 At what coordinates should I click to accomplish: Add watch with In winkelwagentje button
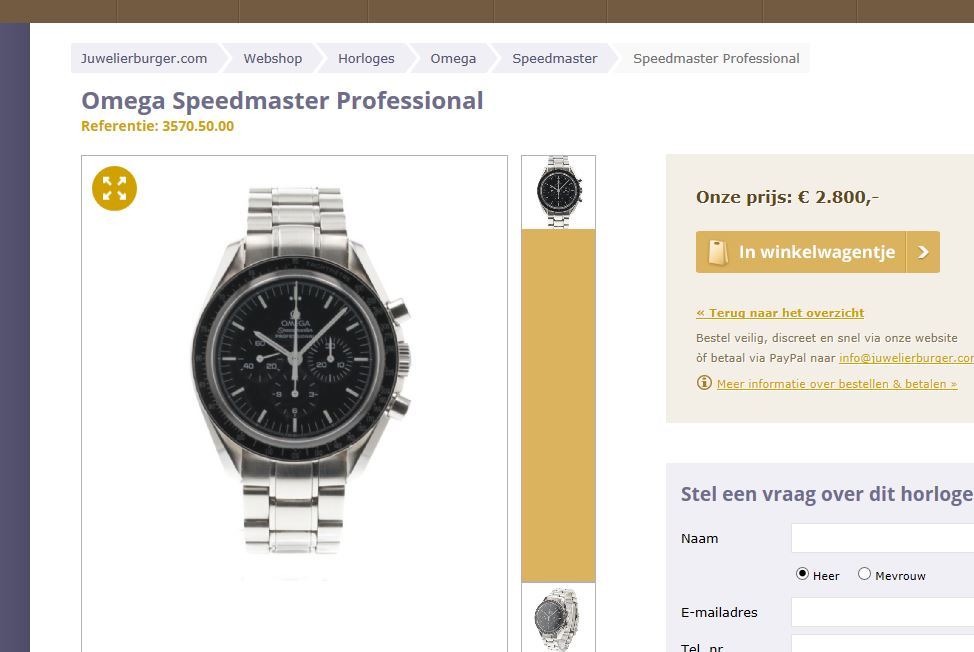[x=817, y=252]
